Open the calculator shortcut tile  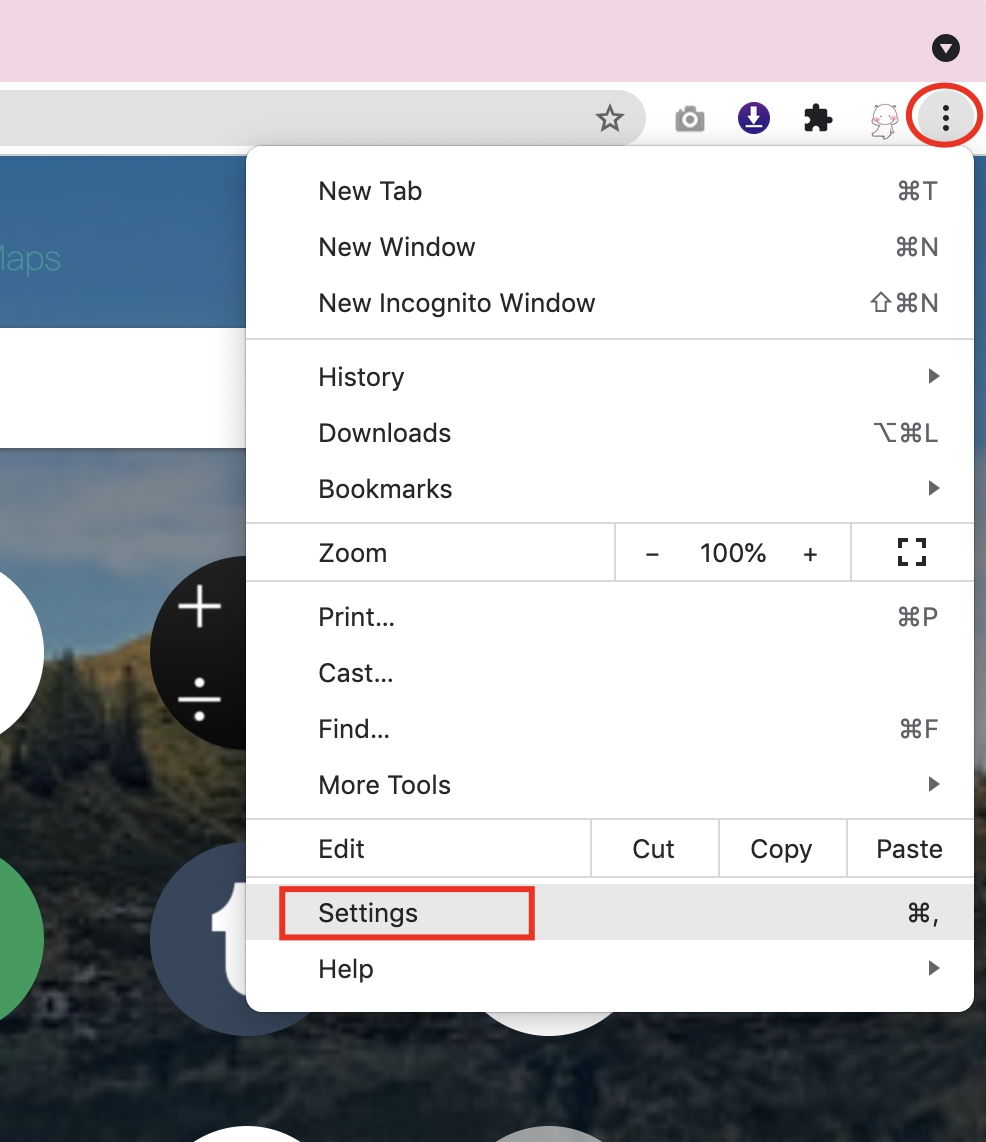pyautogui.click(x=198, y=653)
